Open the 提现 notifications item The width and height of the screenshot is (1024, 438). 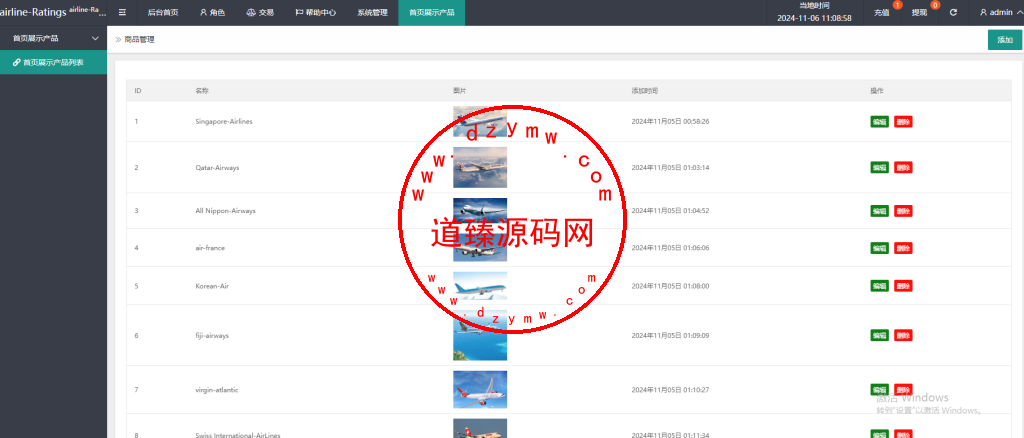coord(920,12)
